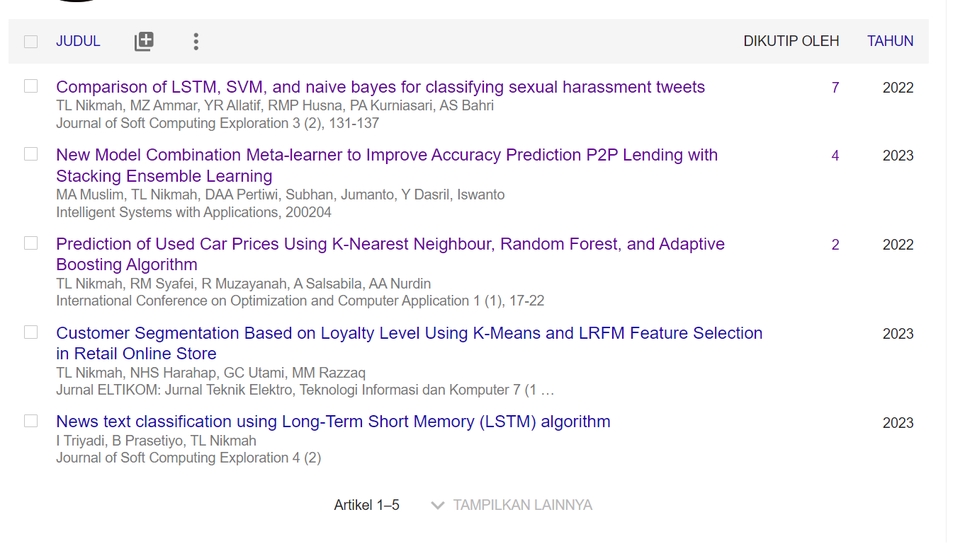Sort articles by the TAHUN column header
The width and height of the screenshot is (960, 546).
tap(890, 41)
